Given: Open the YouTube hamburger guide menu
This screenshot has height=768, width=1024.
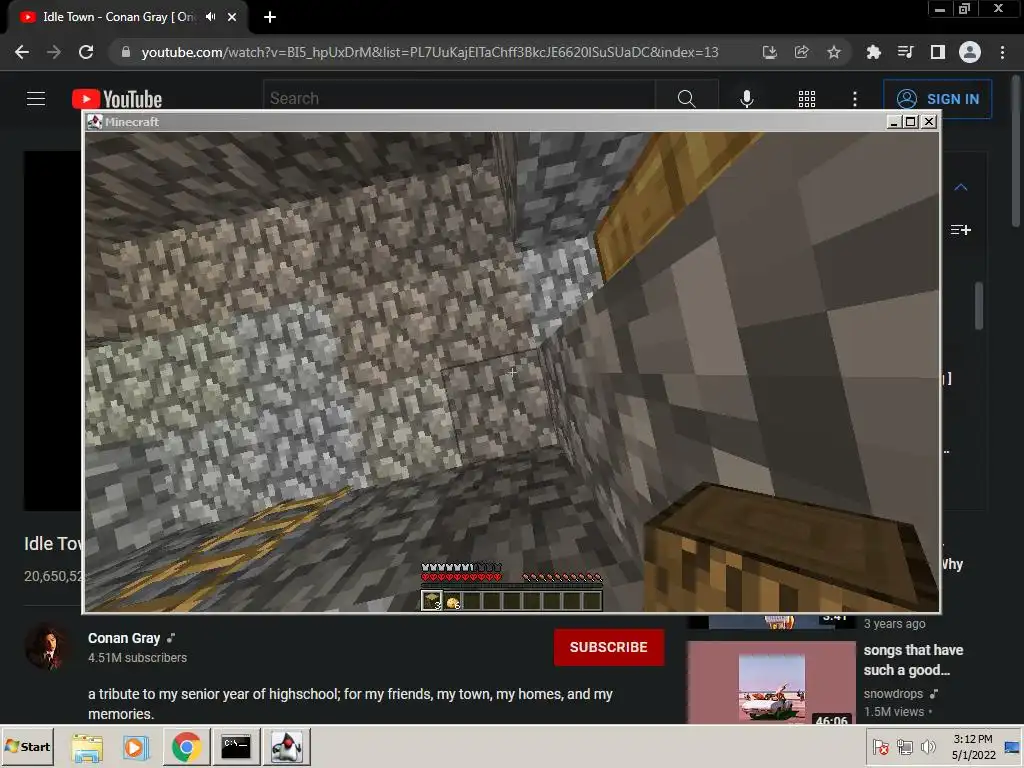Looking at the screenshot, I should point(36,99).
